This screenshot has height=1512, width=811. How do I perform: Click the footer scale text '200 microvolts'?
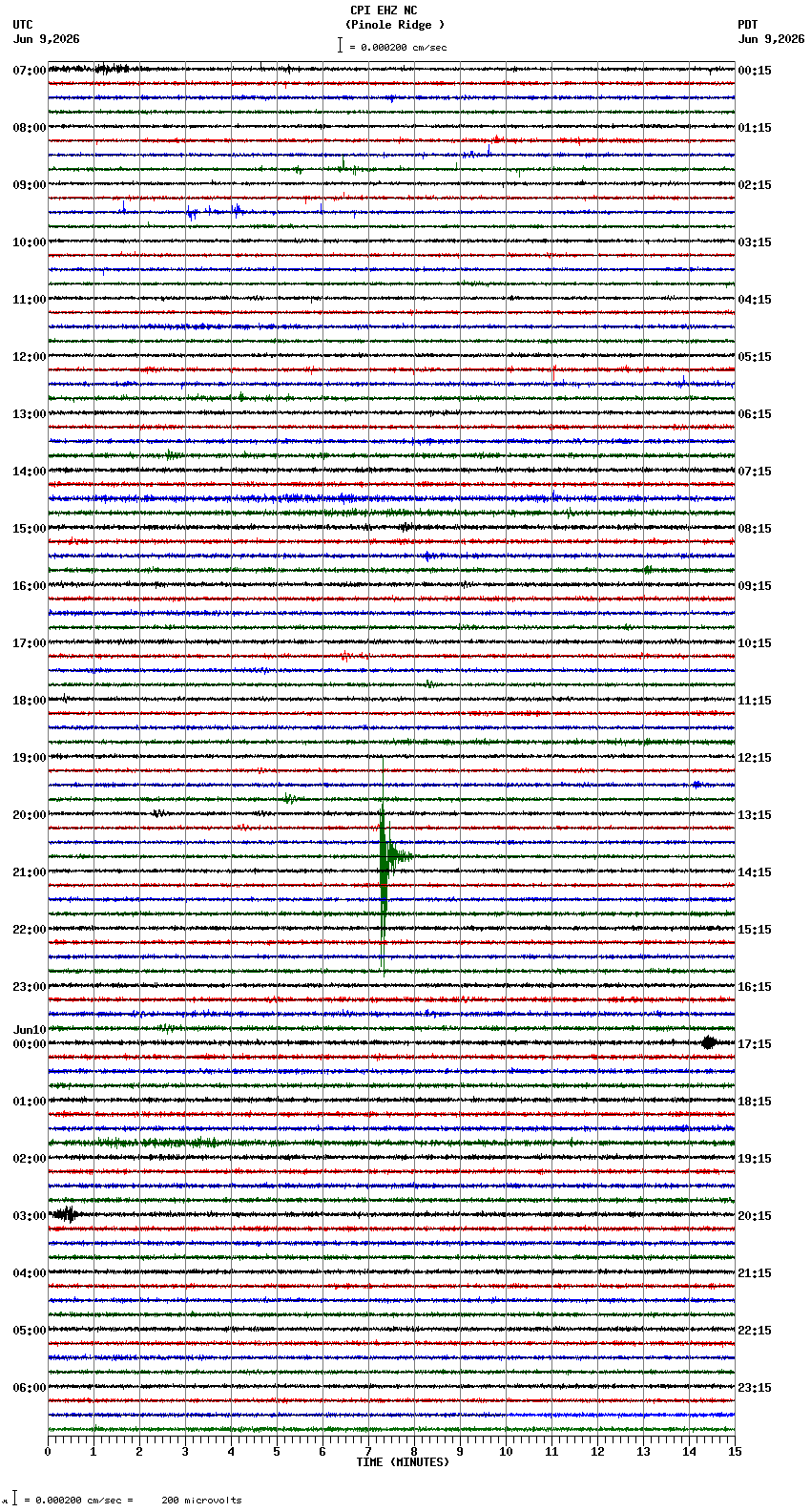click(x=201, y=1501)
